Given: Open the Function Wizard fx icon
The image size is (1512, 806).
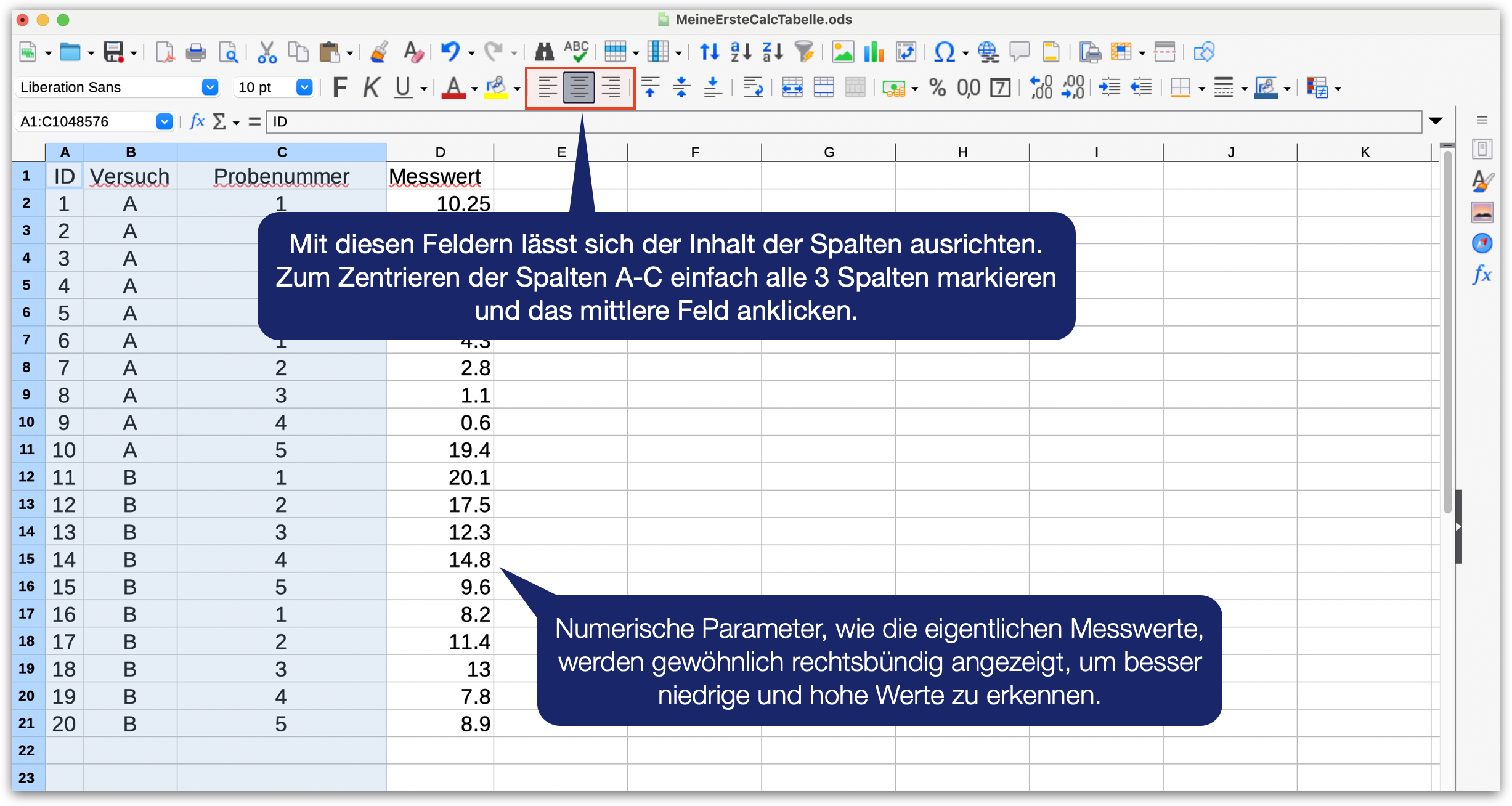Looking at the screenshot, I should pos(197,121).
